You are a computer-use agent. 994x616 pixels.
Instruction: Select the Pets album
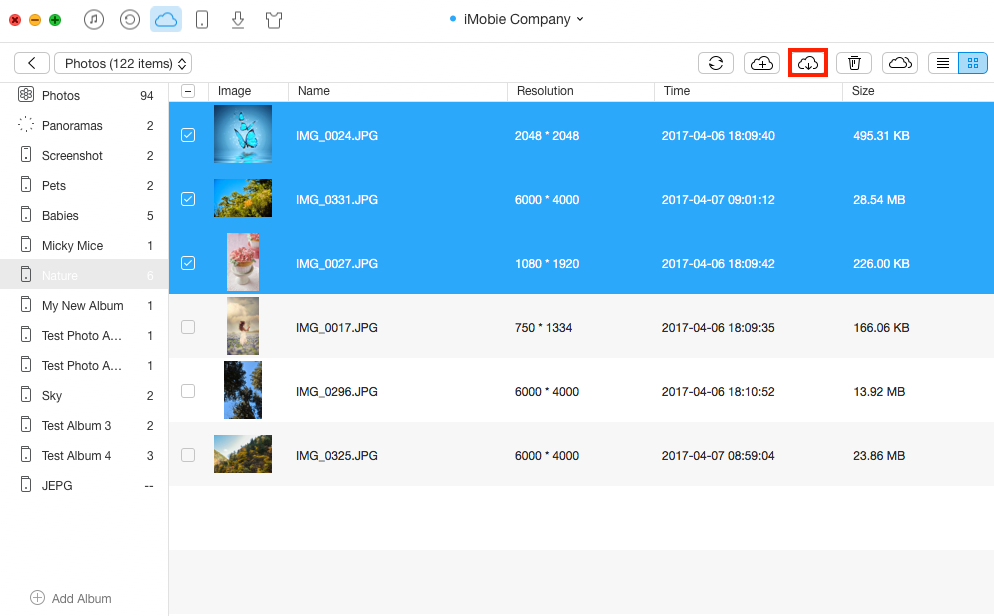click(x=84, y=186)
